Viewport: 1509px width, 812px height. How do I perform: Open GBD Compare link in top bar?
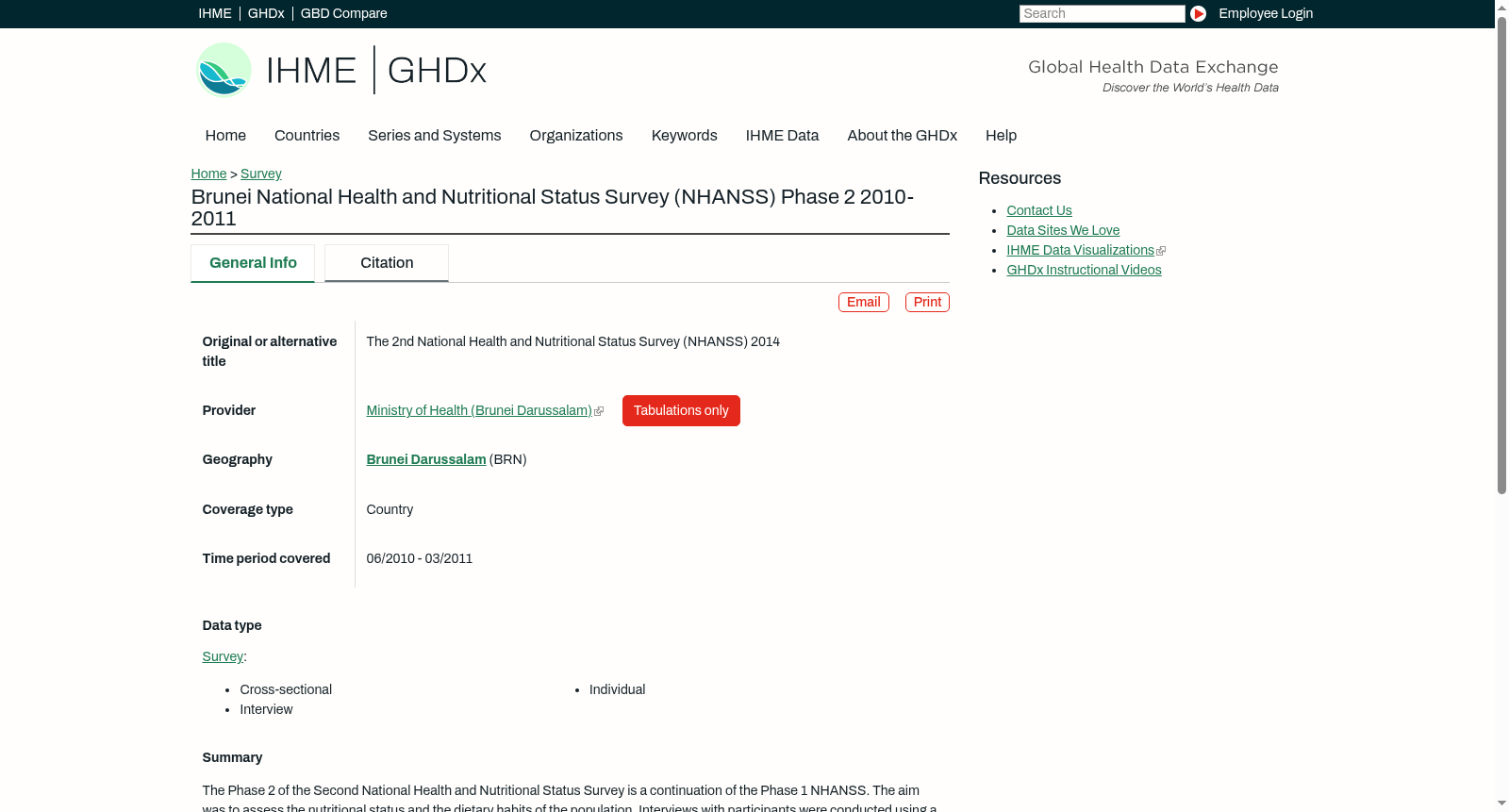[x=343, y=13]
